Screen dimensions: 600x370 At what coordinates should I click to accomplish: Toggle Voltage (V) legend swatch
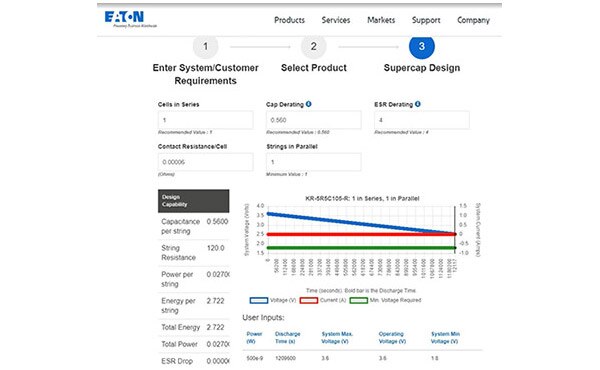259,300
